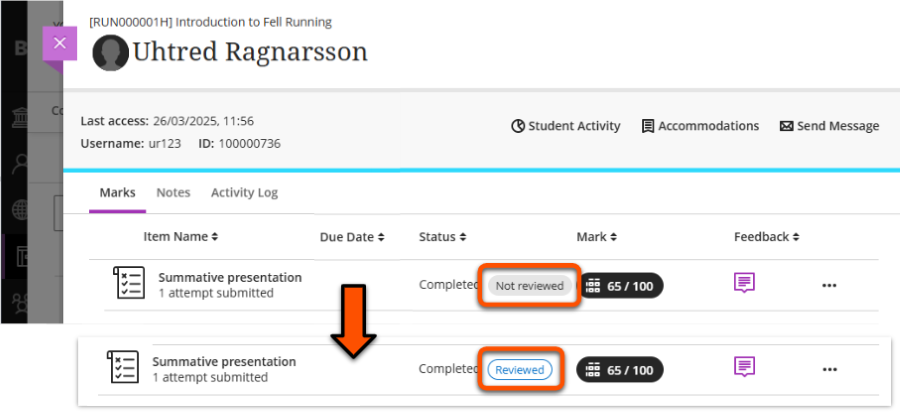The image size is (900, 413).
Task: Switch to the Notes tab
Action: [173, 192]
